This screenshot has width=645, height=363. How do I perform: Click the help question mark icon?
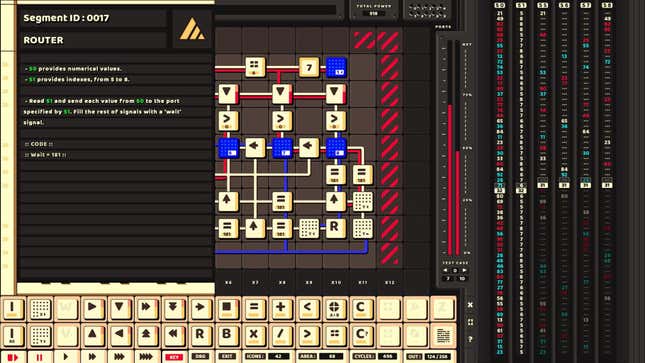[x=470, y=339]
